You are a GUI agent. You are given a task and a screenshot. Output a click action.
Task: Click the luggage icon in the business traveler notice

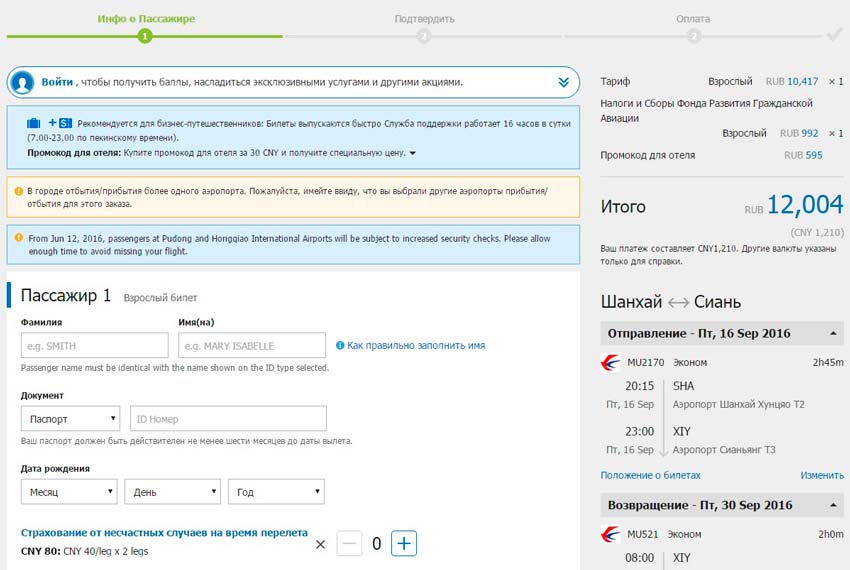pyautogui.click(x=34, y=122)
